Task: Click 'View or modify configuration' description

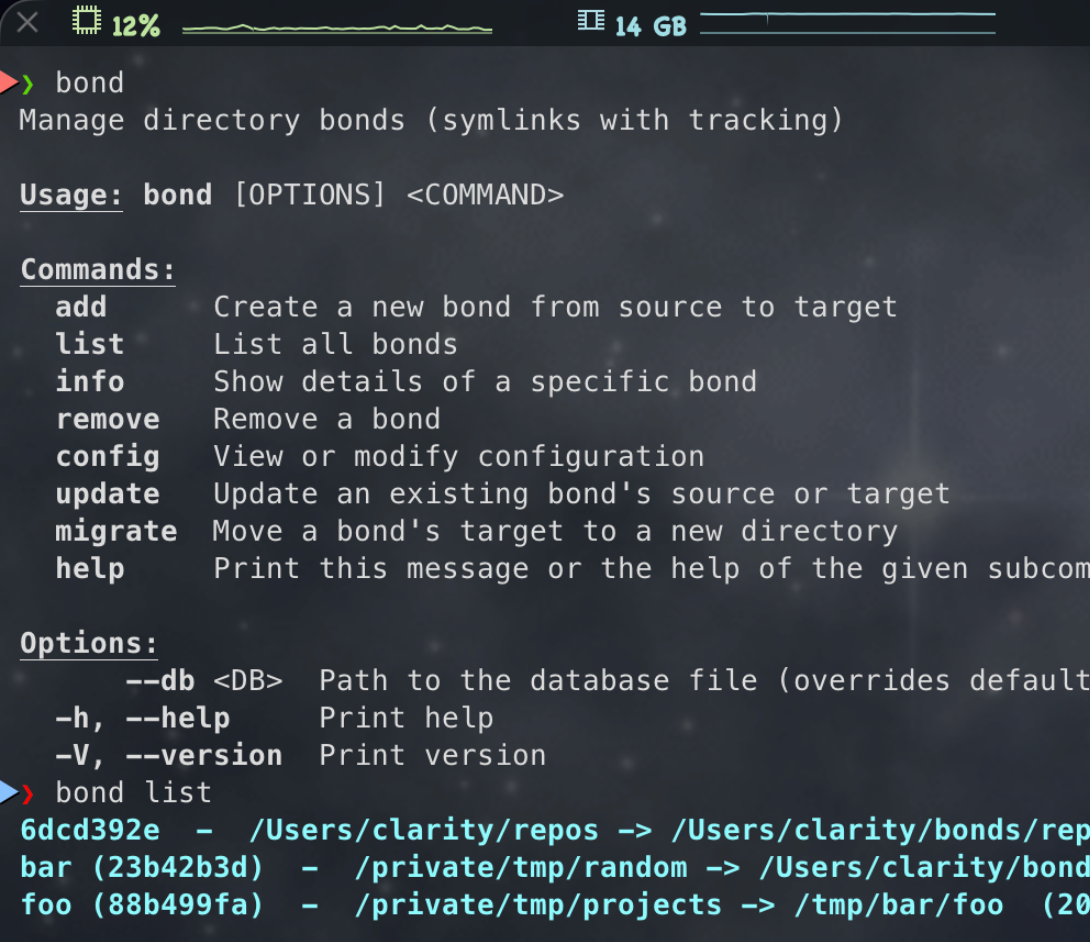Action: coord(459,457)
